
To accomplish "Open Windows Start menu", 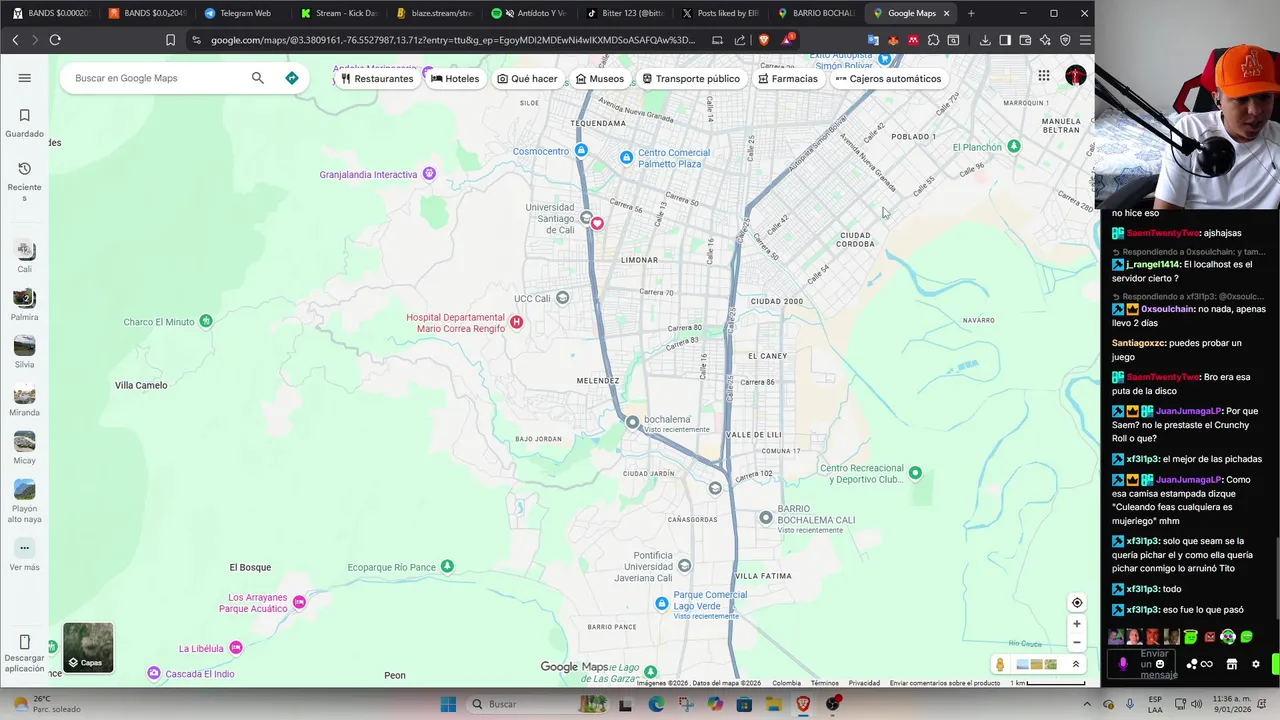I will click(x=448, y=704).
